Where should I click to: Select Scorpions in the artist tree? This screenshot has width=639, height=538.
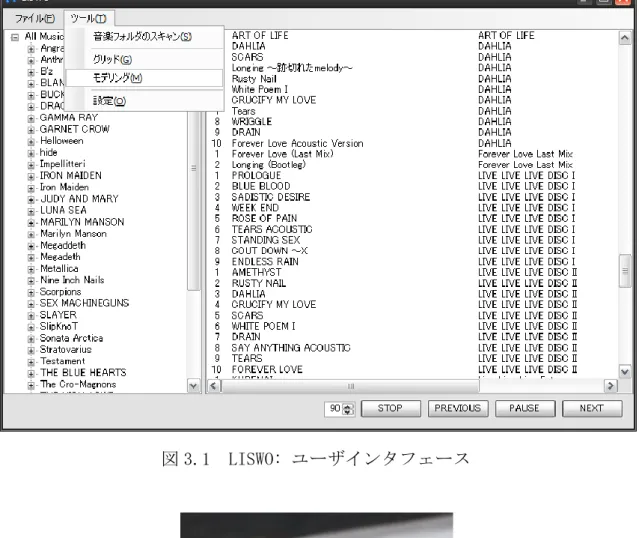click(x=60, y=292)
